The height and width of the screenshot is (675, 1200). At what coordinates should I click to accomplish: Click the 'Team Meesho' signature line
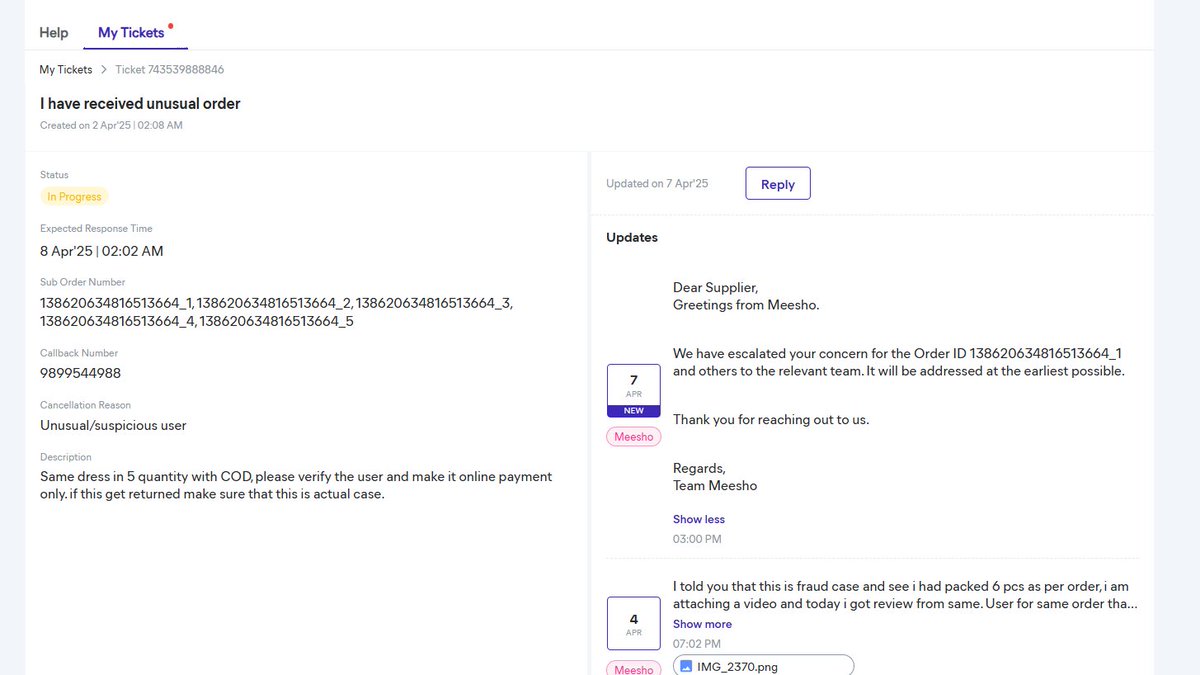(715, 486)
